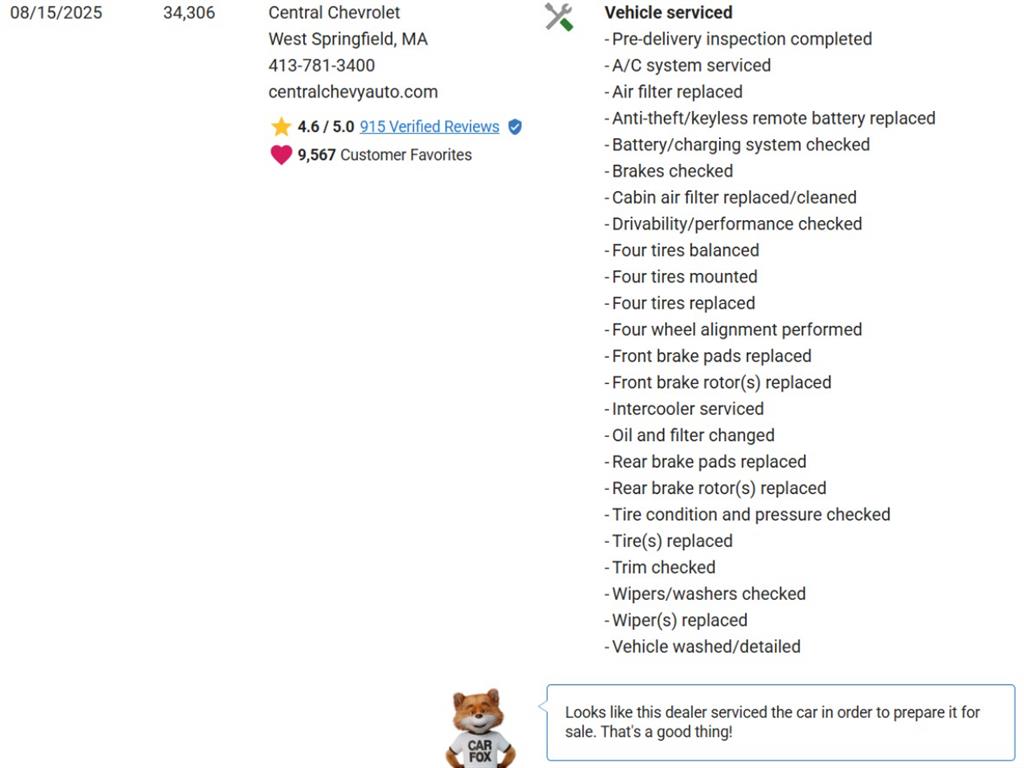Click the gold star rating icon
This screenshot has height=768, width=1024.
(x=281, y=127)
